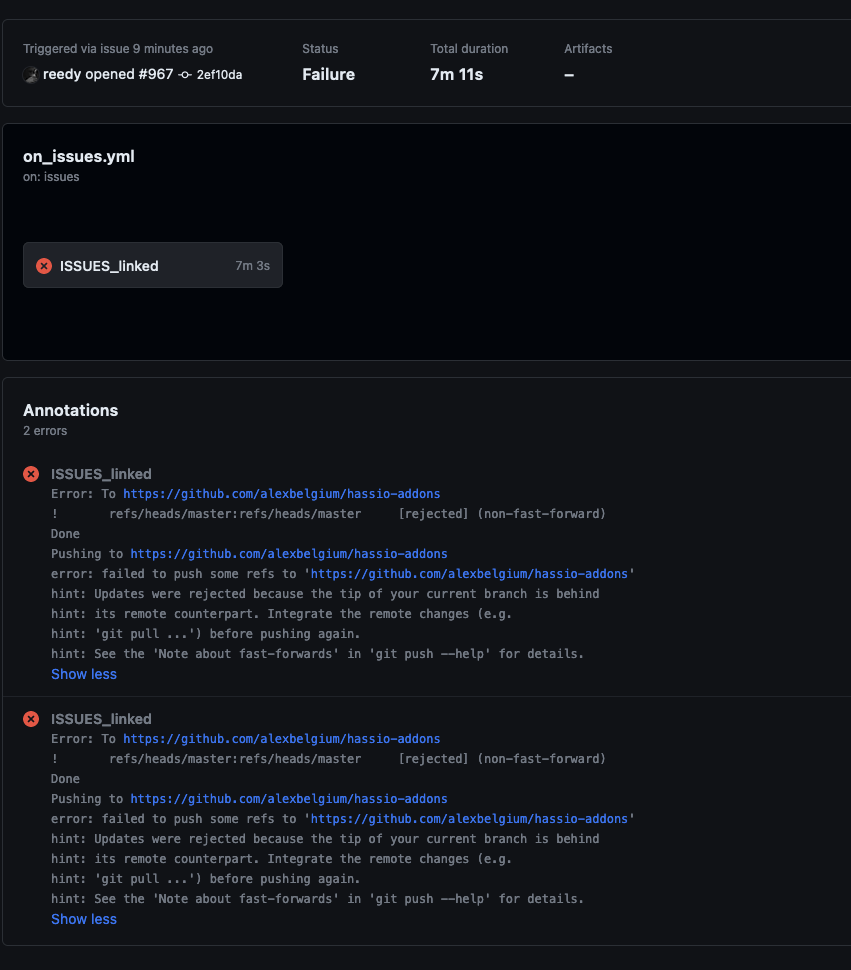Click the Pushing to link in second annotation

tap(289, 798)
